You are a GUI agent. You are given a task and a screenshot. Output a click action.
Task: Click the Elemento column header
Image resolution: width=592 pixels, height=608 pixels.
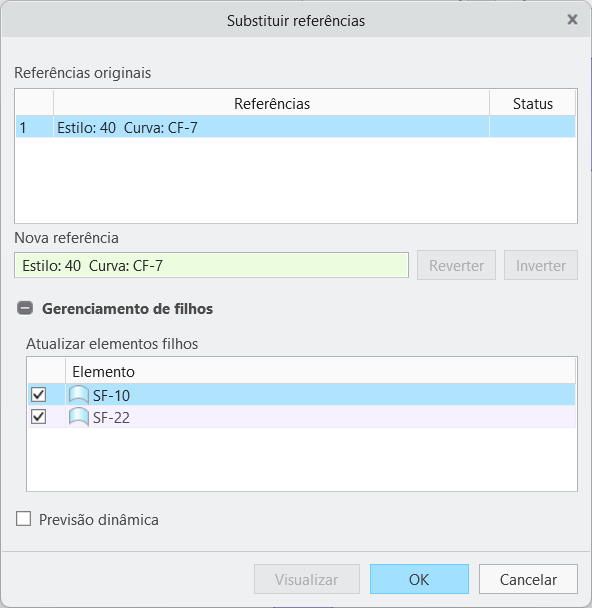[x=320, y=371]
